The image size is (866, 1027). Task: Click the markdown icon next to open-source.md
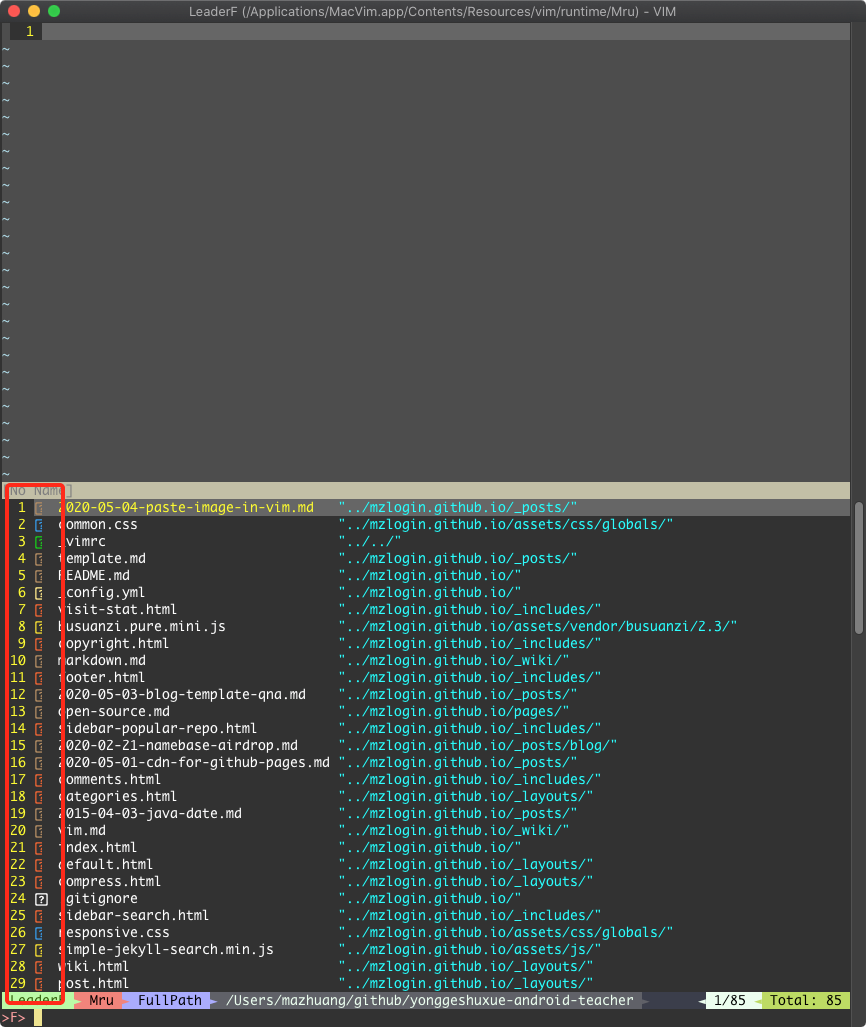tap(40, 711)
